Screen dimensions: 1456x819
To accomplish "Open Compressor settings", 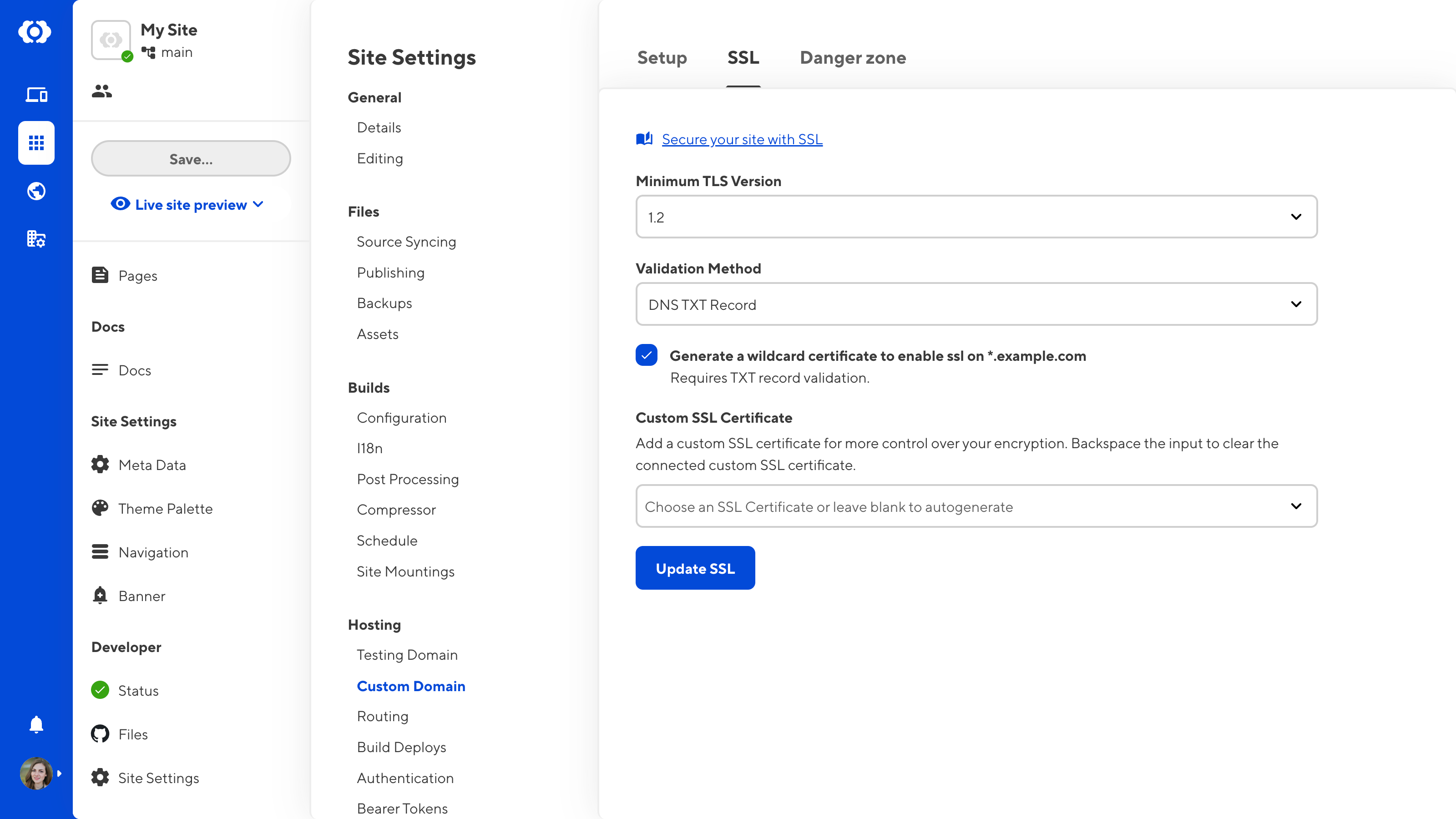I will pyautogui.click(x=396, y=510).
